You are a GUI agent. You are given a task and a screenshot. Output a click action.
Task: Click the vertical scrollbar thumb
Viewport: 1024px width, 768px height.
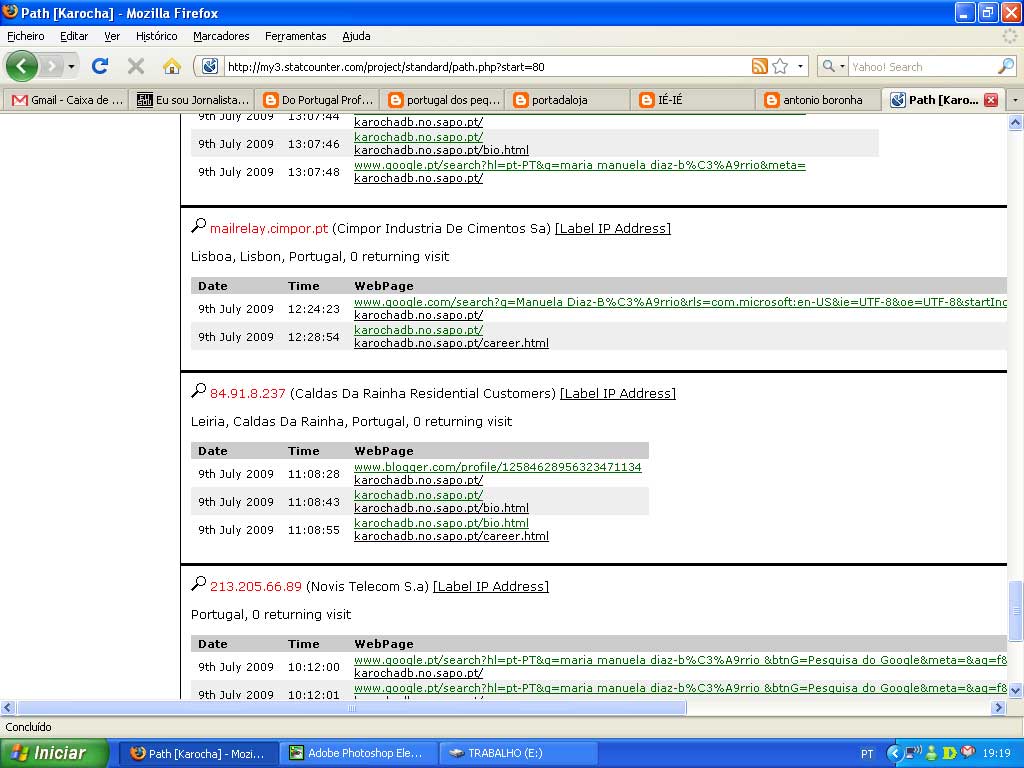coord(1016,611)
